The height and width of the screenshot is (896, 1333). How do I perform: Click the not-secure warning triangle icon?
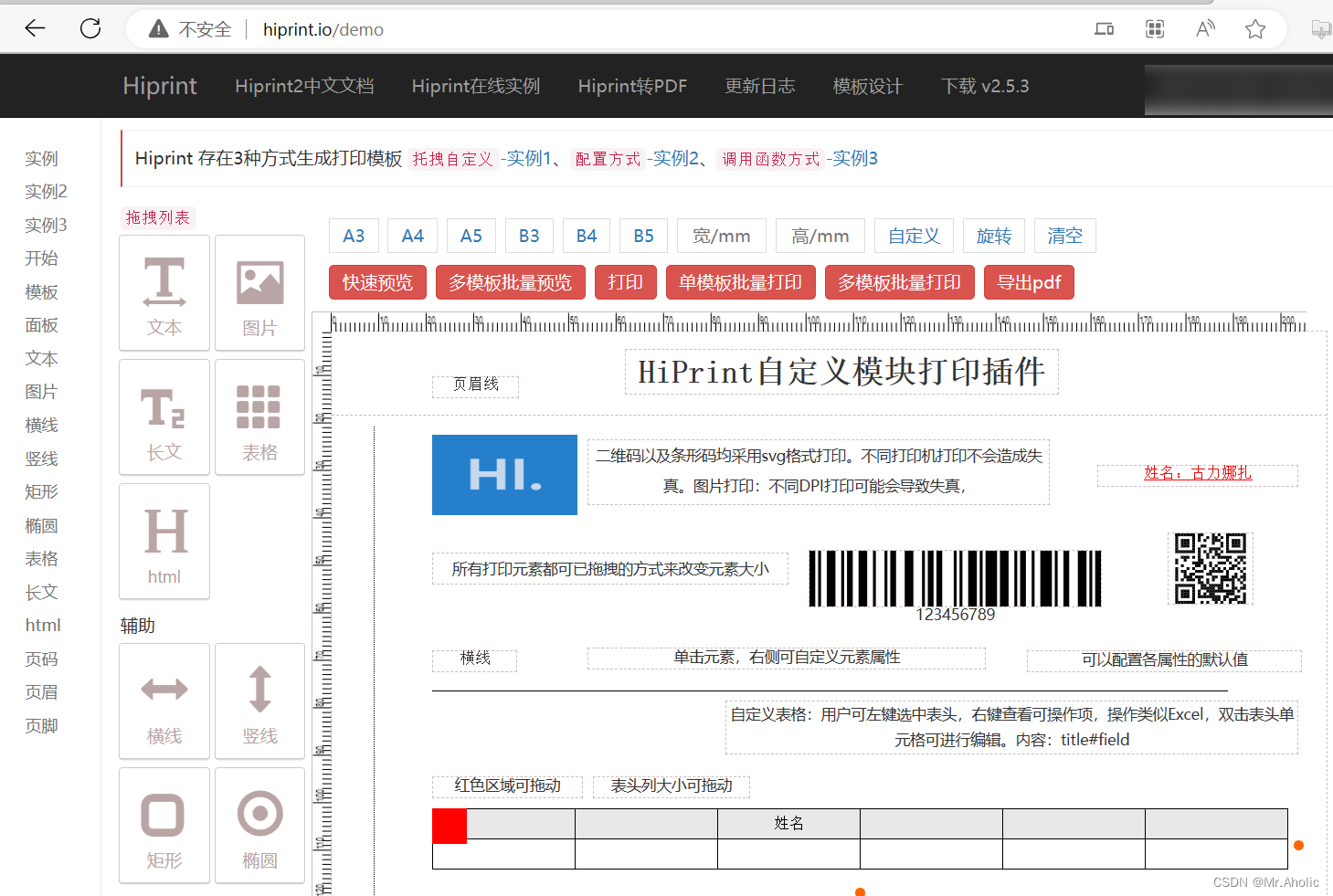[x=159, y=29]
